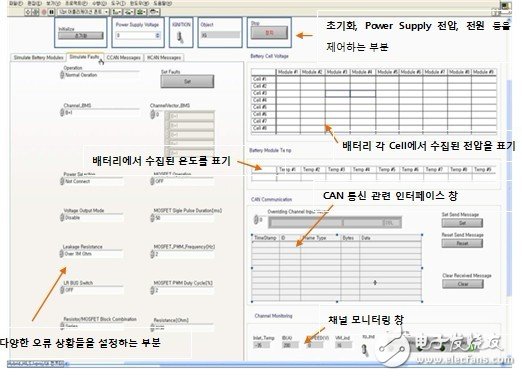Open the Leakage Resistance ring selector
This screenshot has height=376, width=522.
coord(92,254)
